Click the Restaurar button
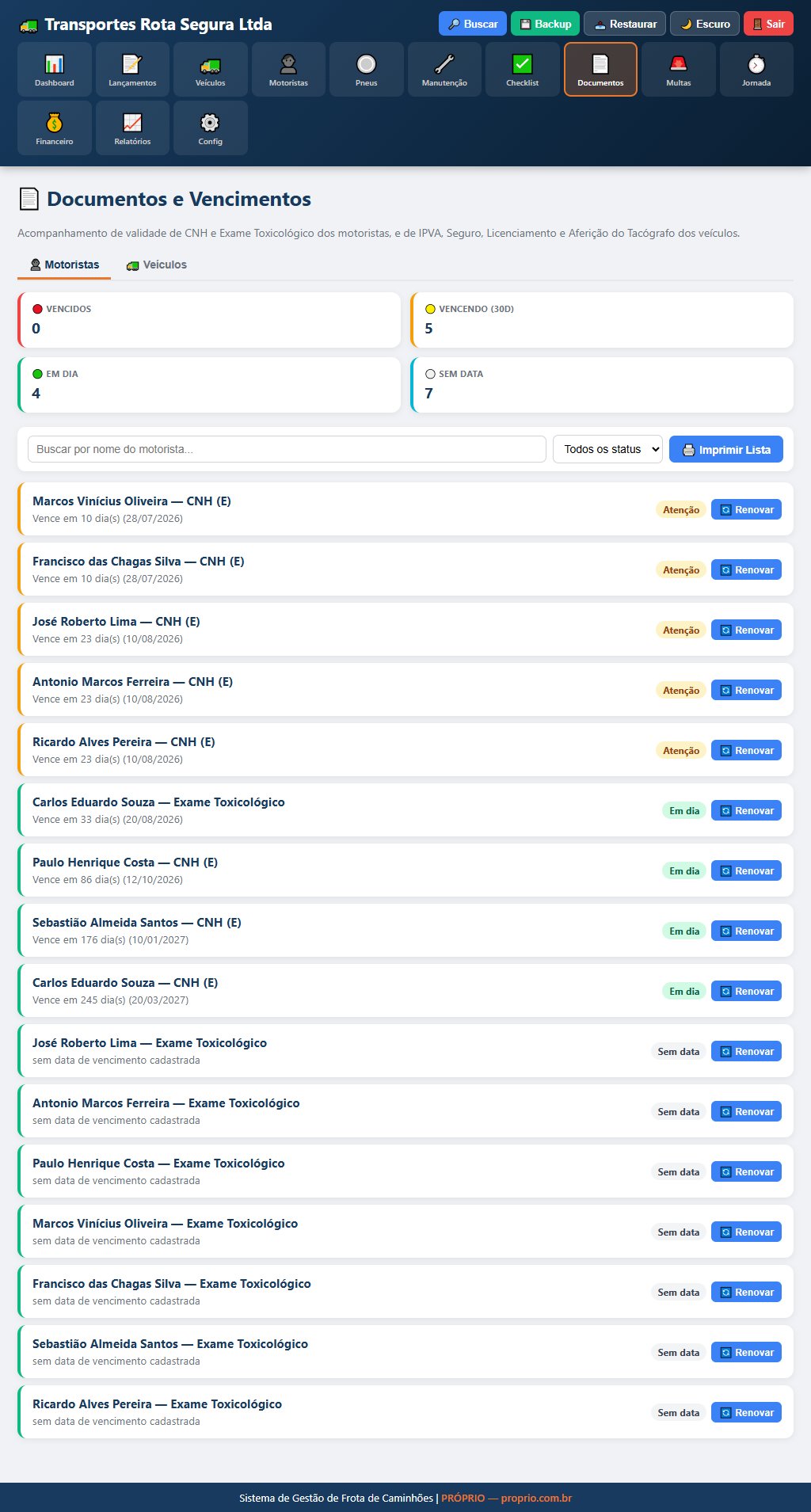Screen dimensions: 811x1512 (625, 24)
